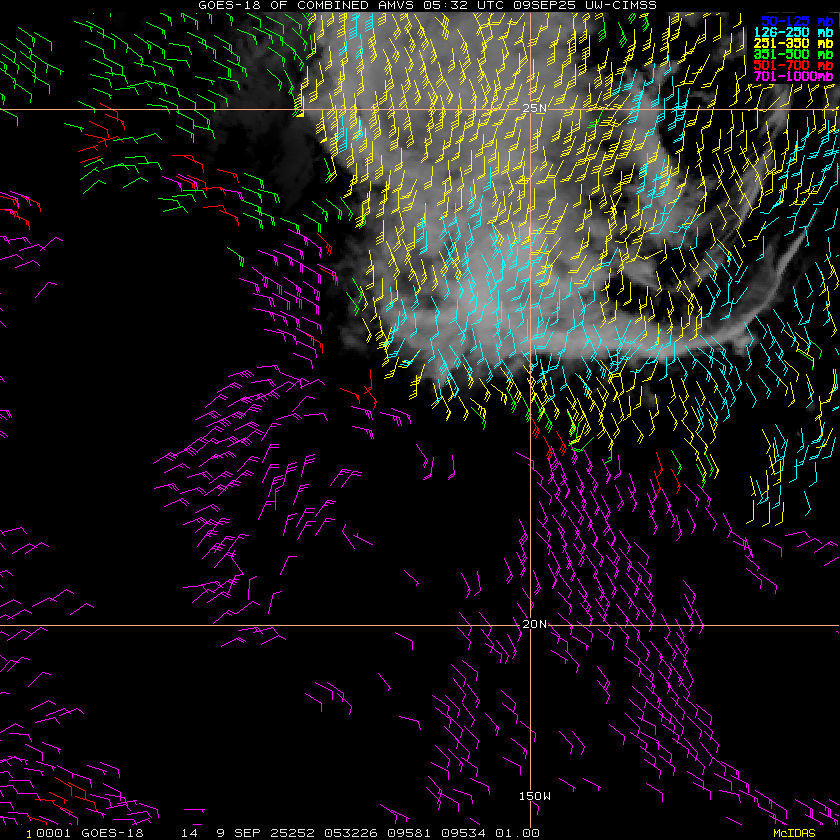Click GOES-18 in the bottom status line
840x840 pixels.
point(114,832)
